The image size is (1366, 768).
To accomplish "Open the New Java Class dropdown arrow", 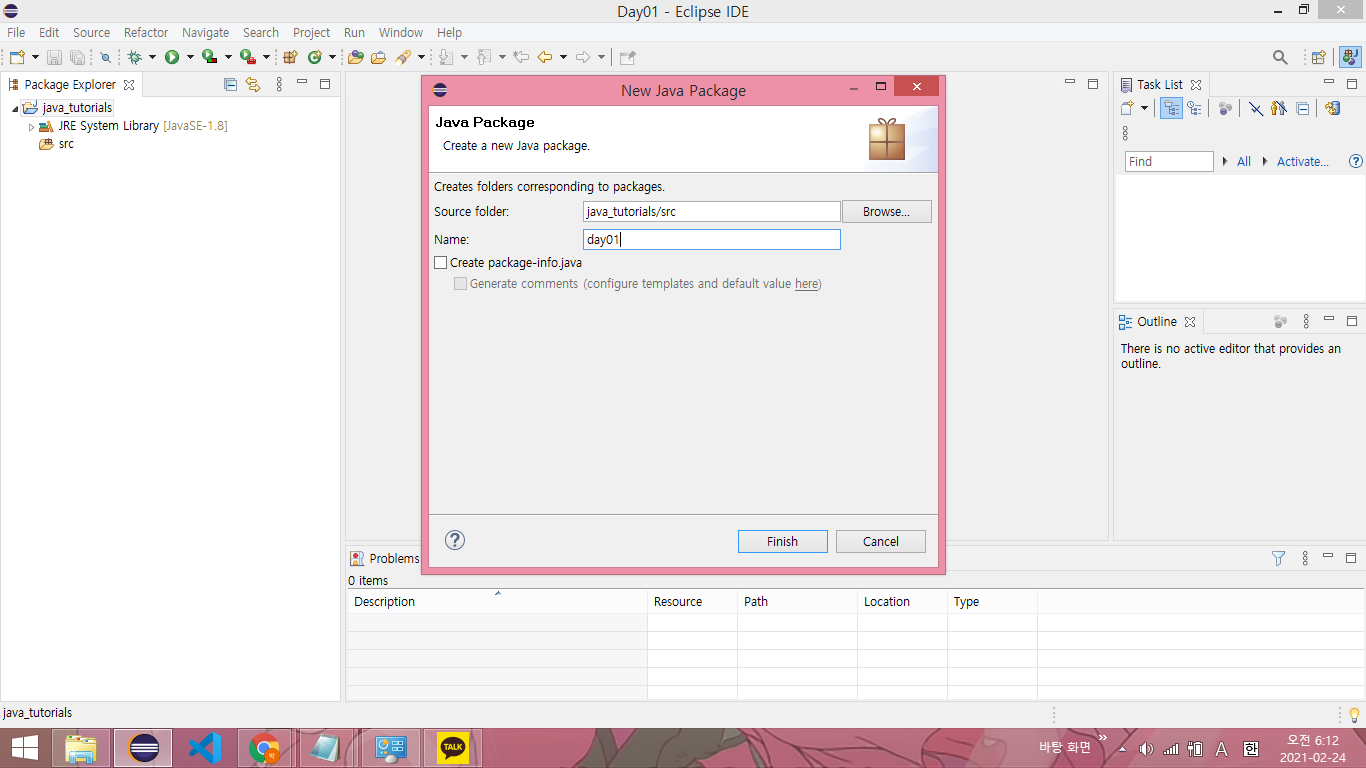I will tap(332, 57).
